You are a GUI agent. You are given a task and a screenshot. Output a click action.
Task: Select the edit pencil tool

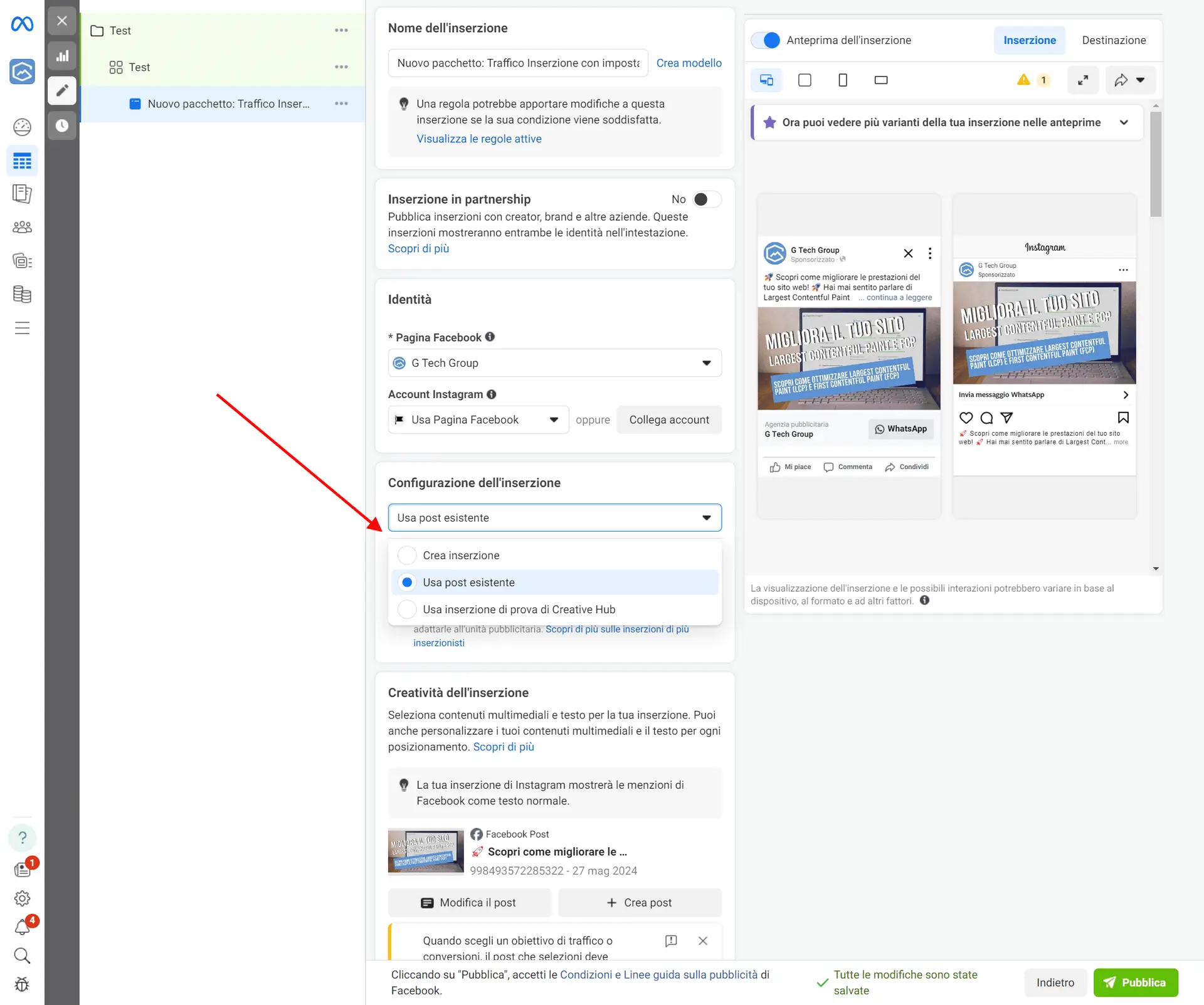point(62,91)
